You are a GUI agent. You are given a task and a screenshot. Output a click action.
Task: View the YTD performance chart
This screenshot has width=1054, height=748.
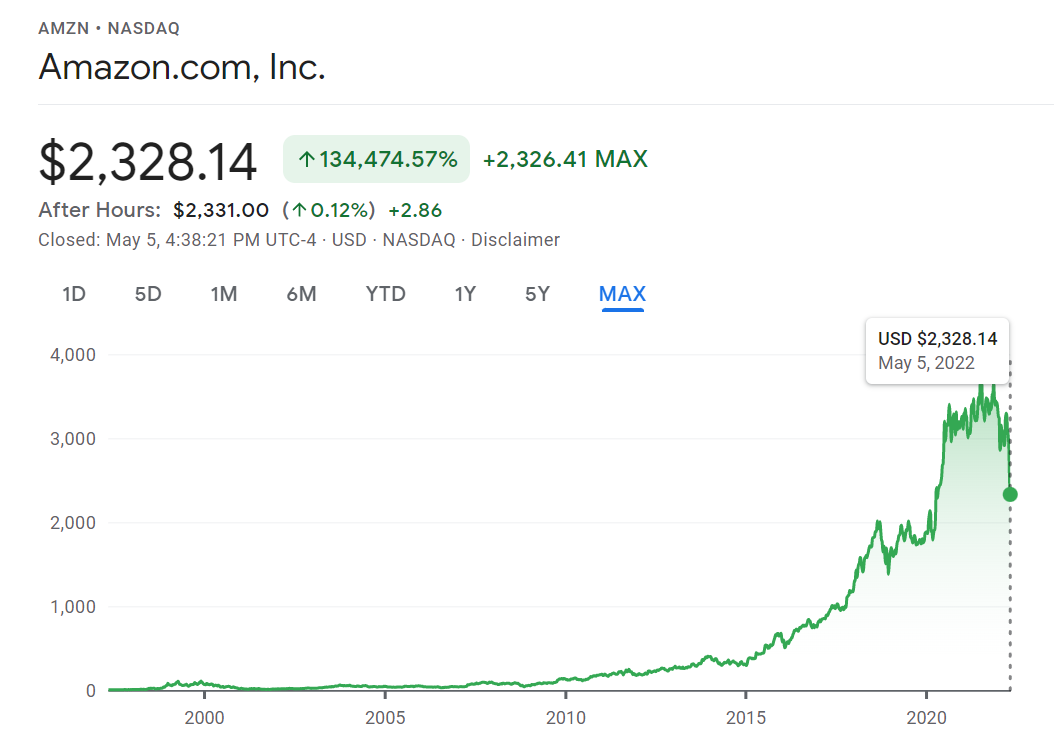385,294
